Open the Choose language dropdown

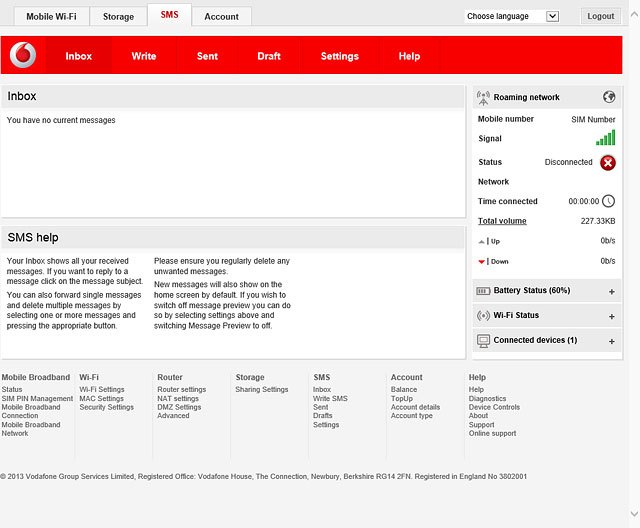[x=512, y=16]
